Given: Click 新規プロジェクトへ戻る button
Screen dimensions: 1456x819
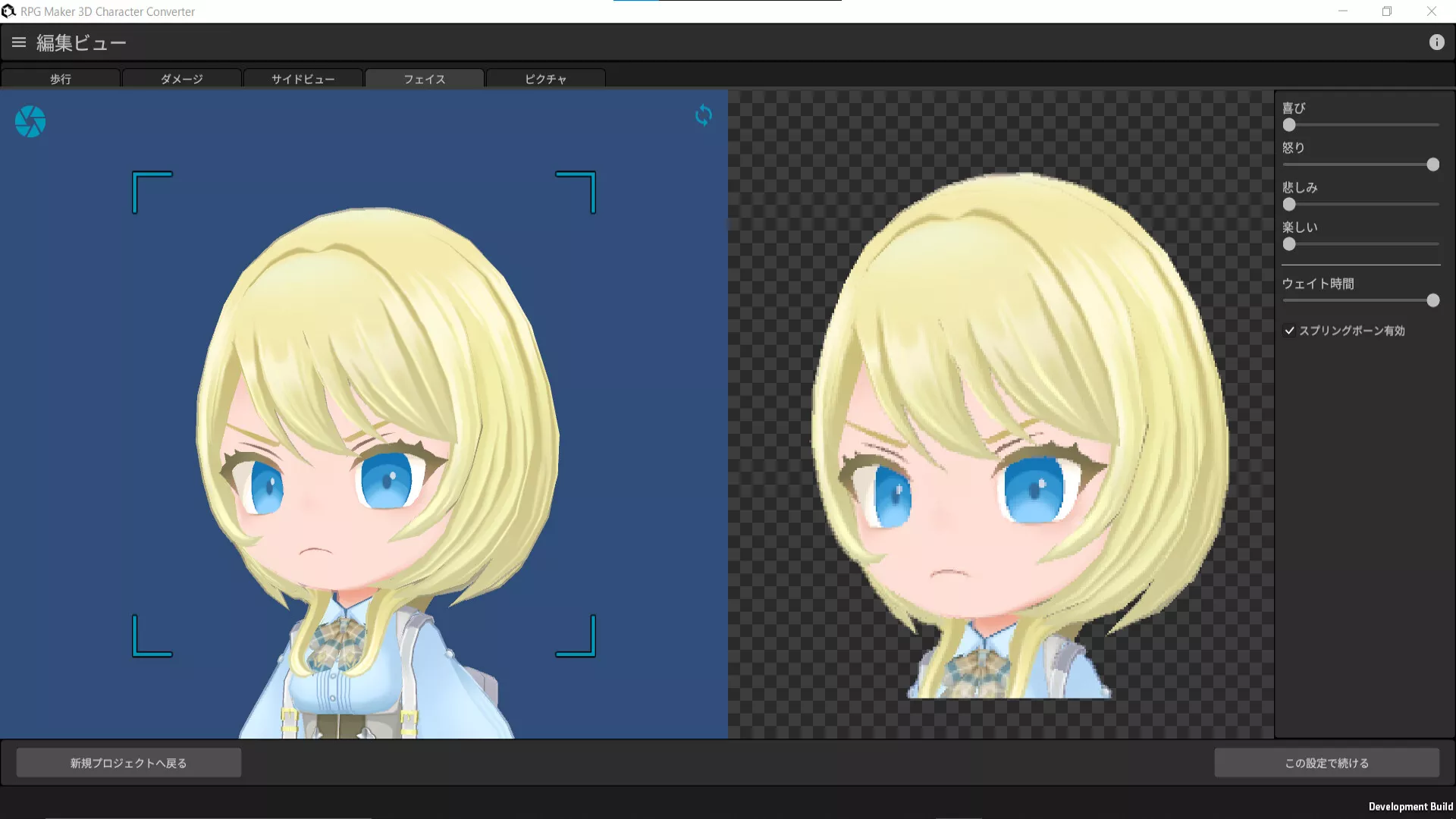Looking at the screenshot, I should coord(129,763).
